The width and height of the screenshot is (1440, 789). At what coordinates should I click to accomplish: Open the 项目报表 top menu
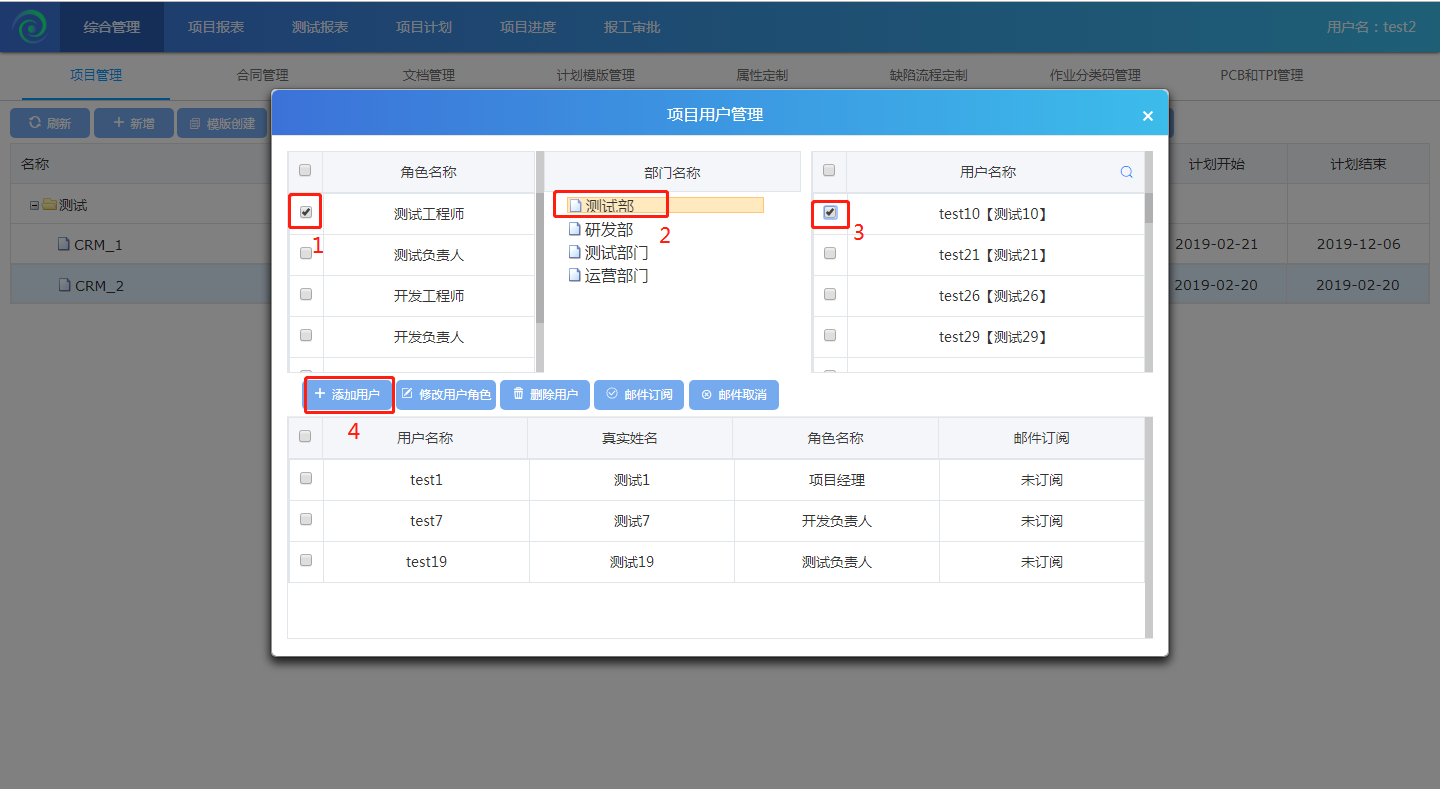point(216,27)
